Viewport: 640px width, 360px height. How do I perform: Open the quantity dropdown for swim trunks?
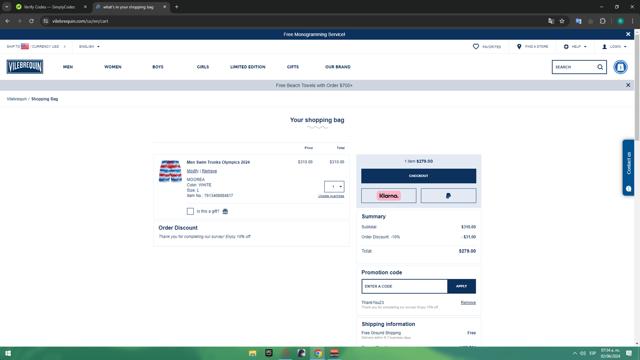[334, 187]
